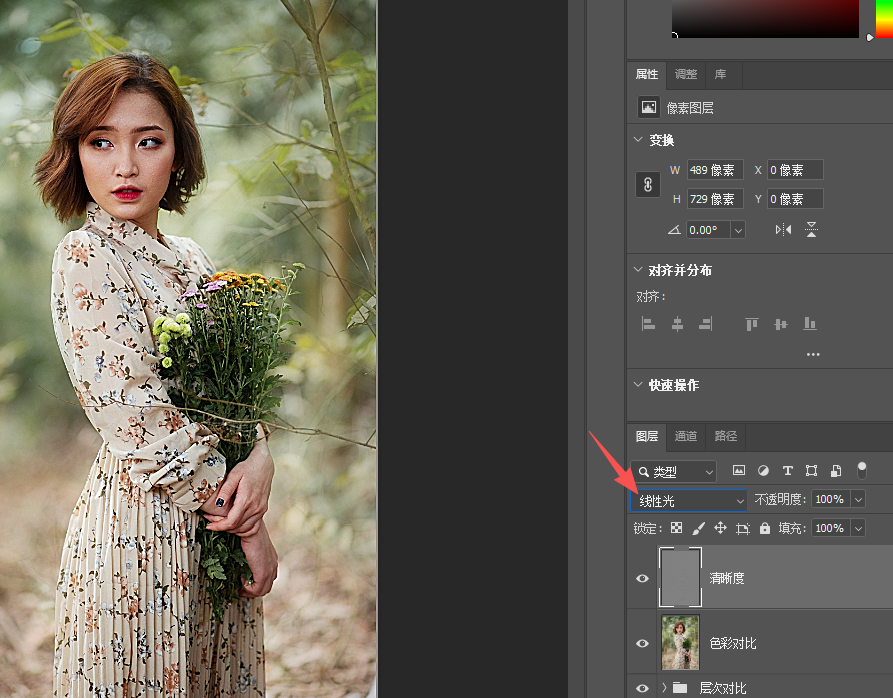Open the 不透明度 opacity slider dropdown arrow
This screenshot has width=893, height=698.
click(858, 500)
